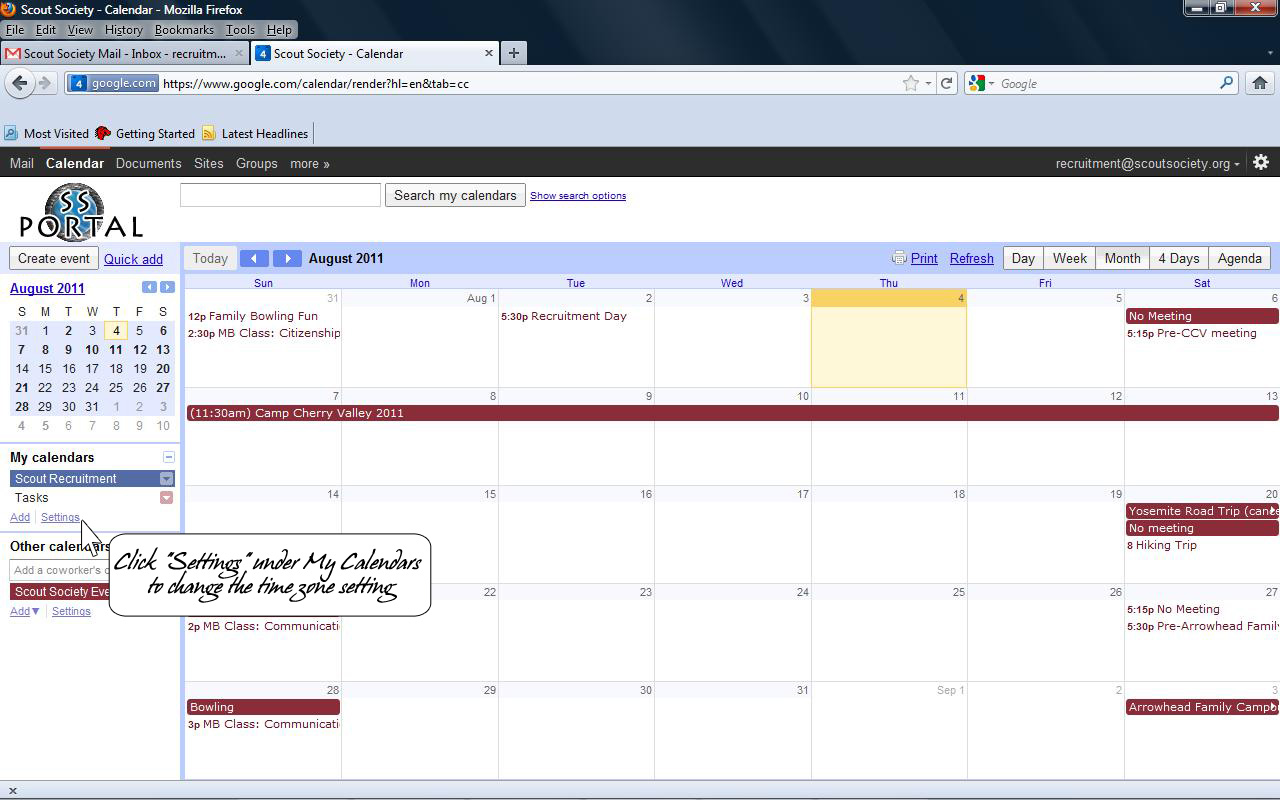Click the Create event button
The image size is (1280, 800).
(x=54, y=258)
